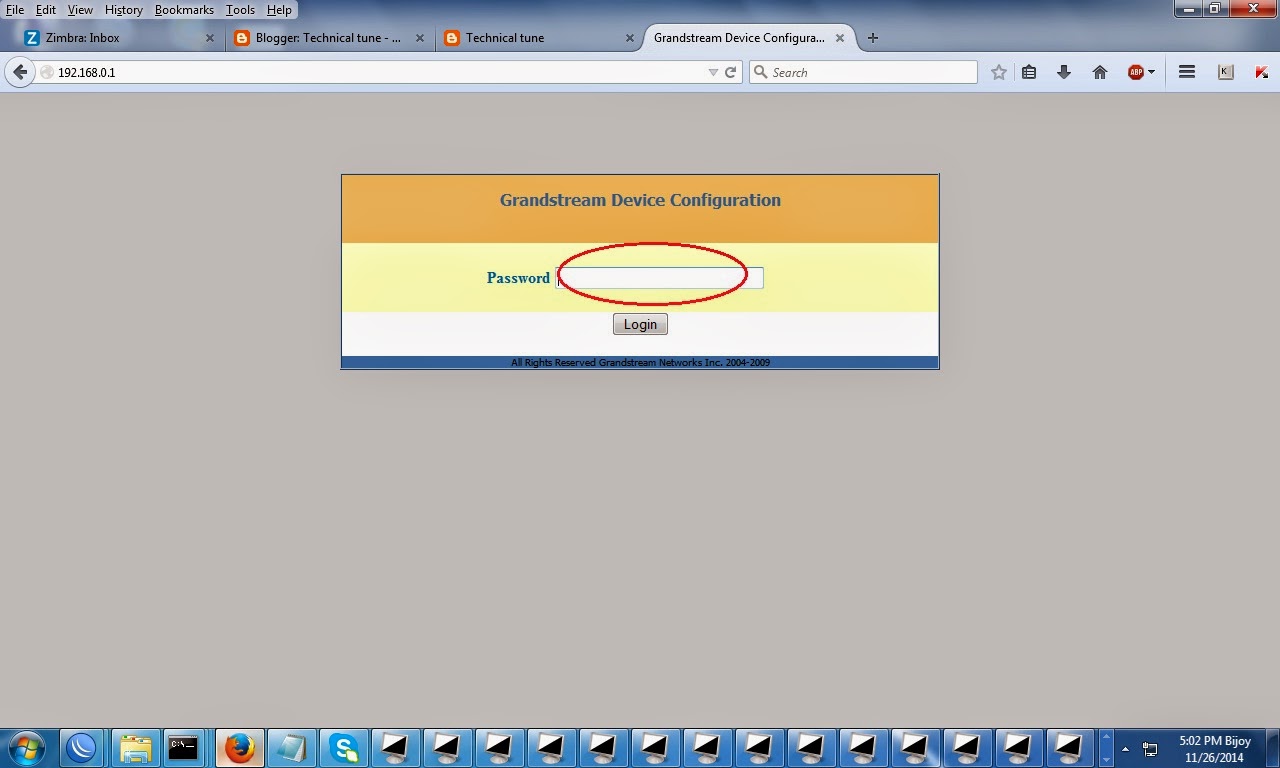Click the red Kaspersky toolbar icon
1280x768 pixels.
[1262, 72]
